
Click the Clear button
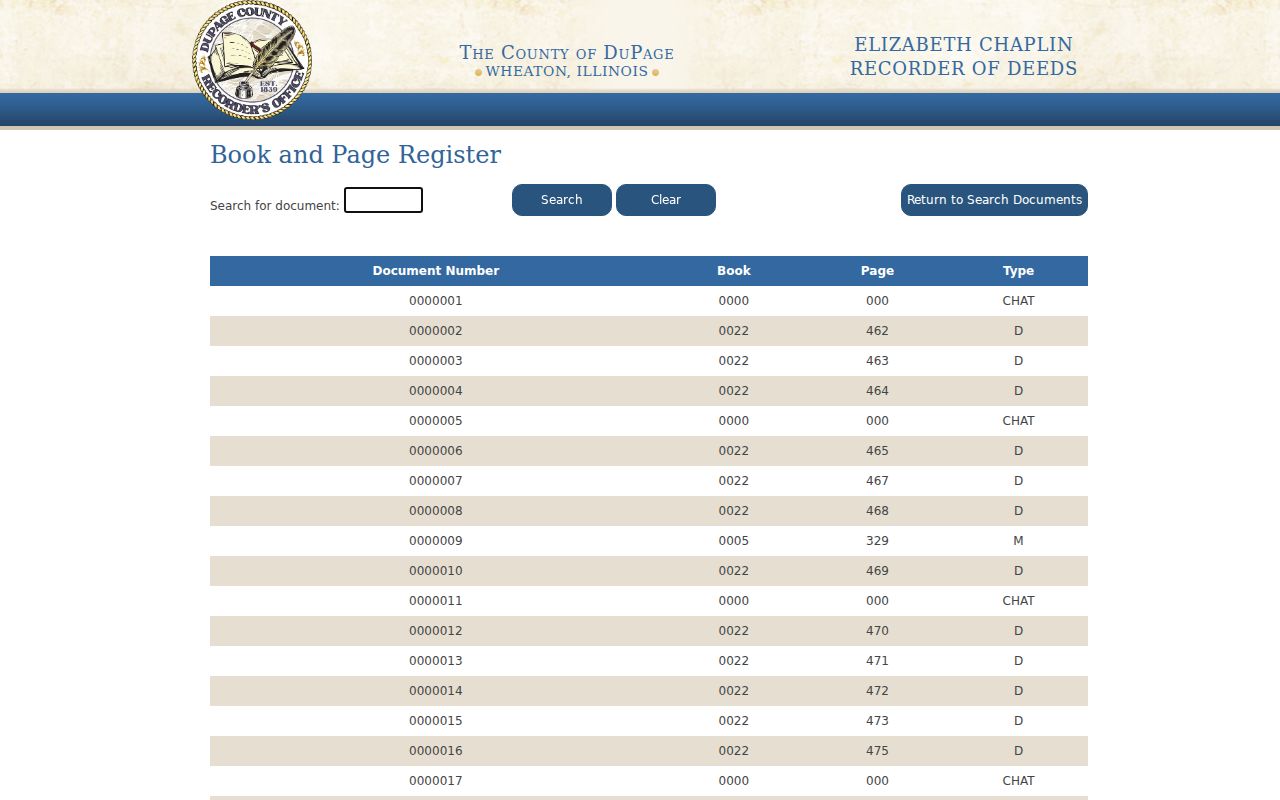coord(666,200)
